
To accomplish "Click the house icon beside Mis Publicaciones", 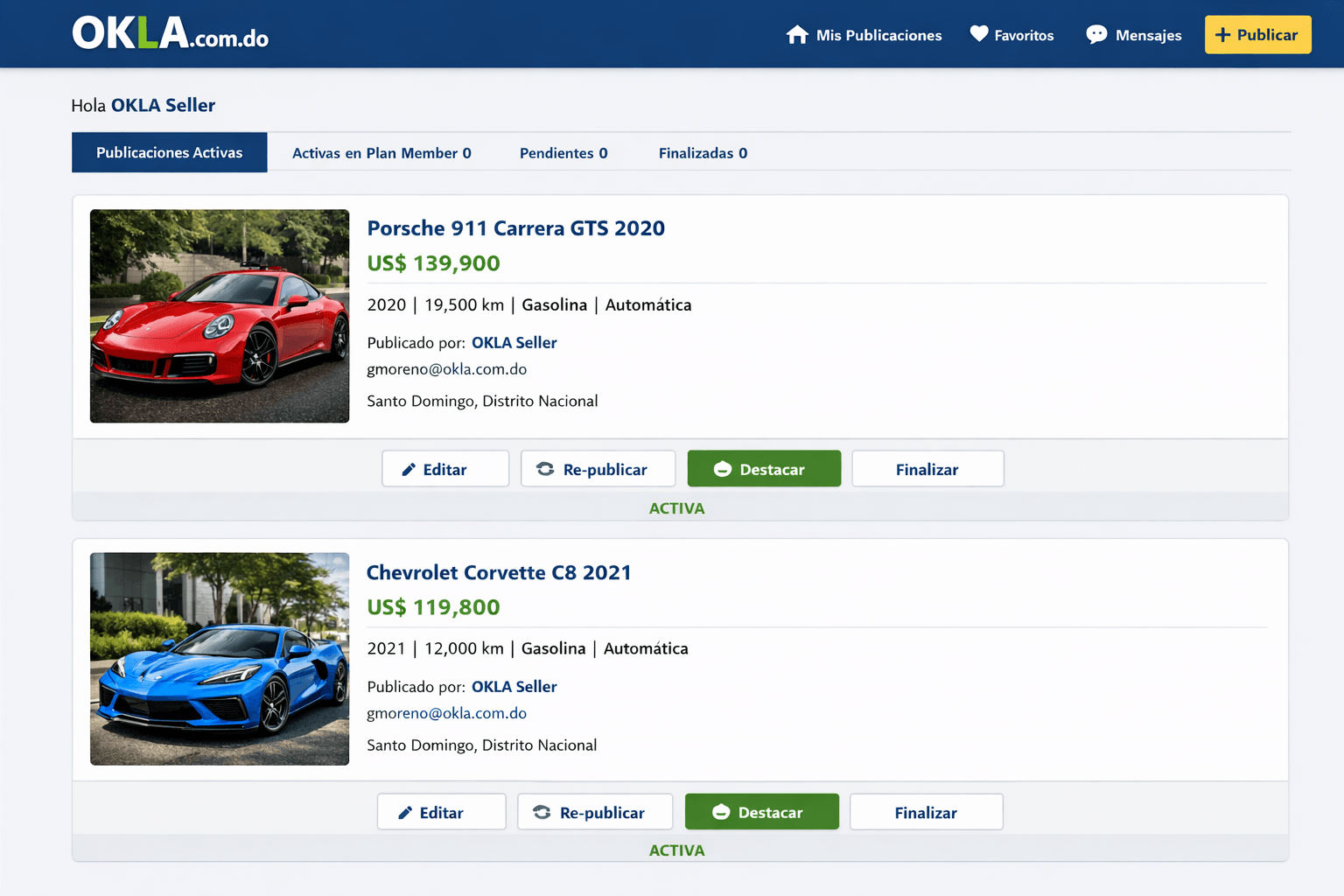I will pos(797,35).
